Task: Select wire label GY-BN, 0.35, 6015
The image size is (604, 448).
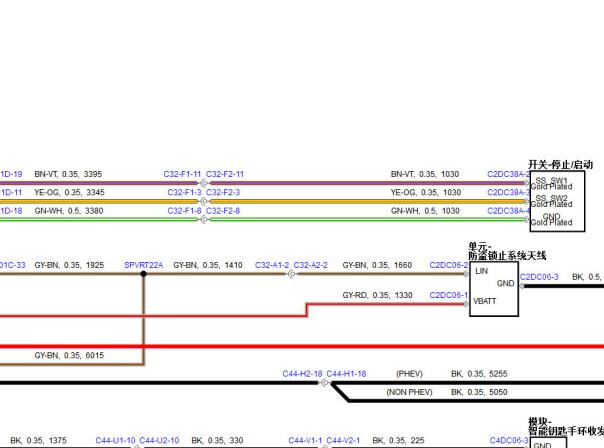Action: [69, 355]
